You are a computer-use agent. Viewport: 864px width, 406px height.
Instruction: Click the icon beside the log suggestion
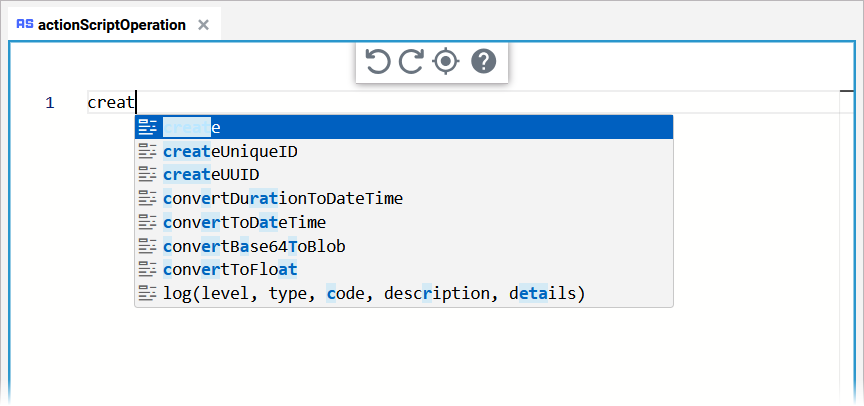click(x=148, y=294)
